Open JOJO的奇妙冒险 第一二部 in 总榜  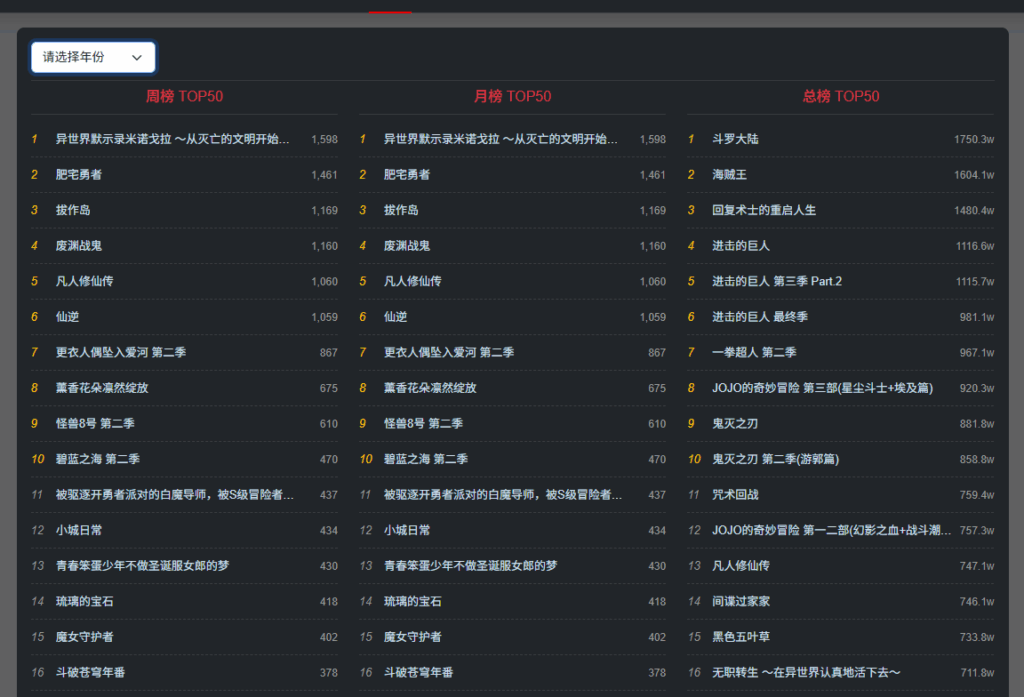(831, 530)
